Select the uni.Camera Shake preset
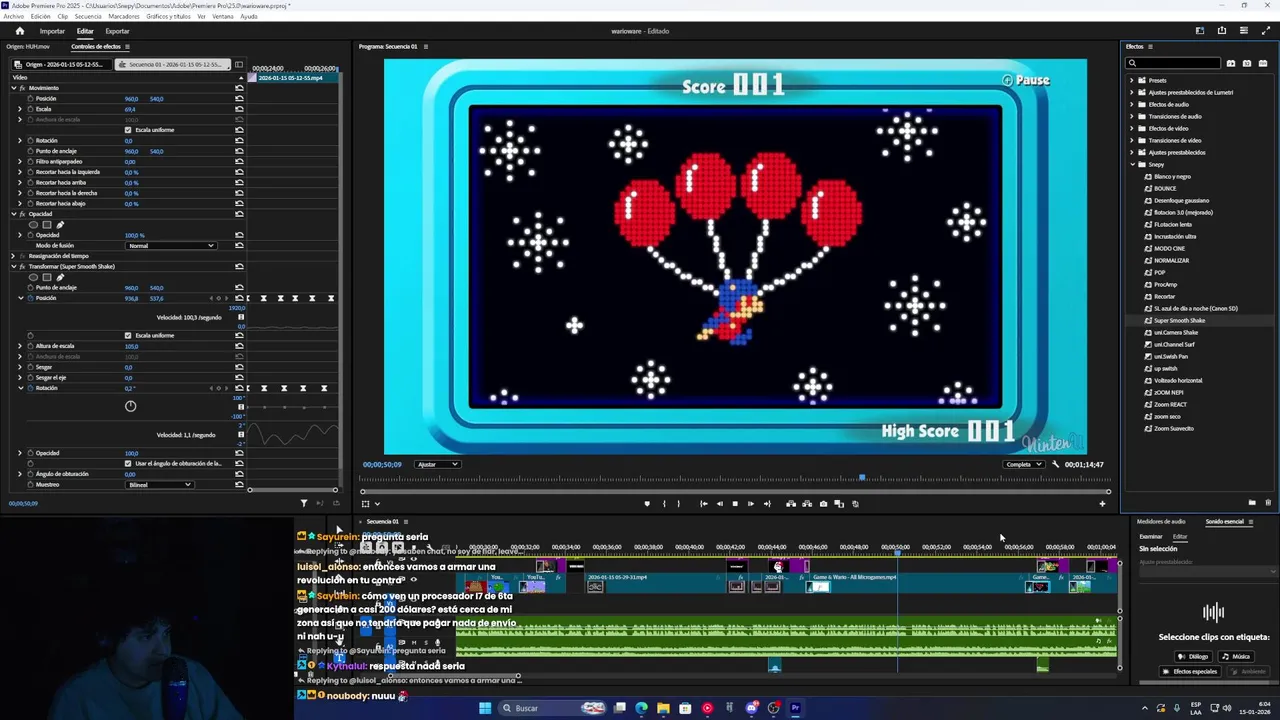Viewport: 1280px width, 720px height. pyautogui.click(x=1176, y=332)
